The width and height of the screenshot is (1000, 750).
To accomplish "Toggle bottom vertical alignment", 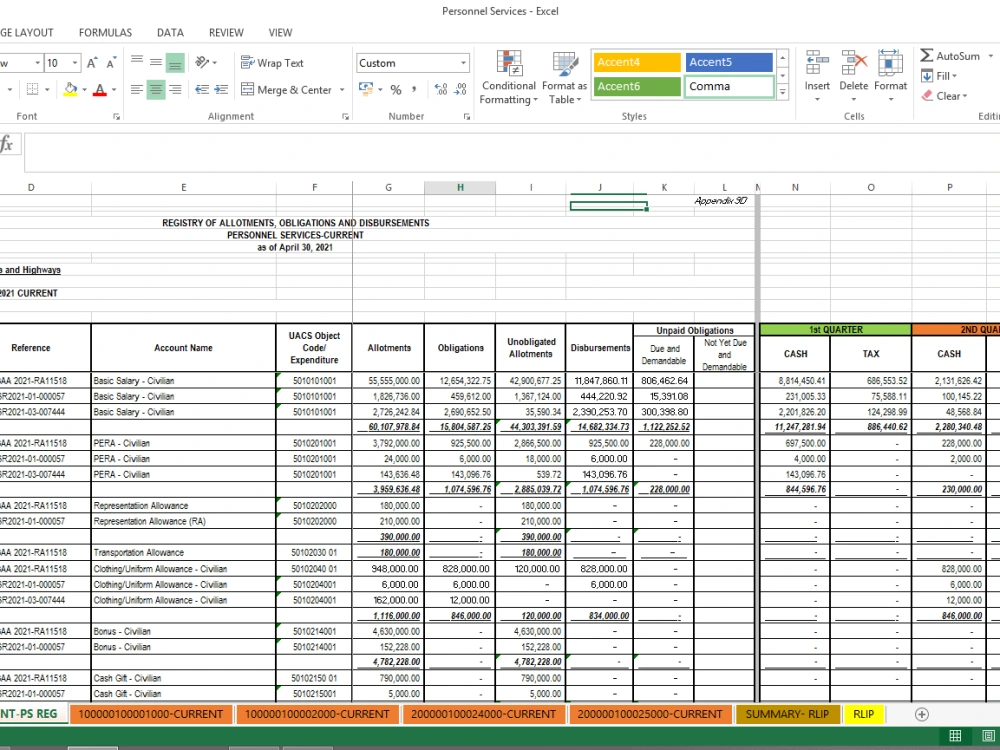I will pyautogui.click(x=175, y=62).
